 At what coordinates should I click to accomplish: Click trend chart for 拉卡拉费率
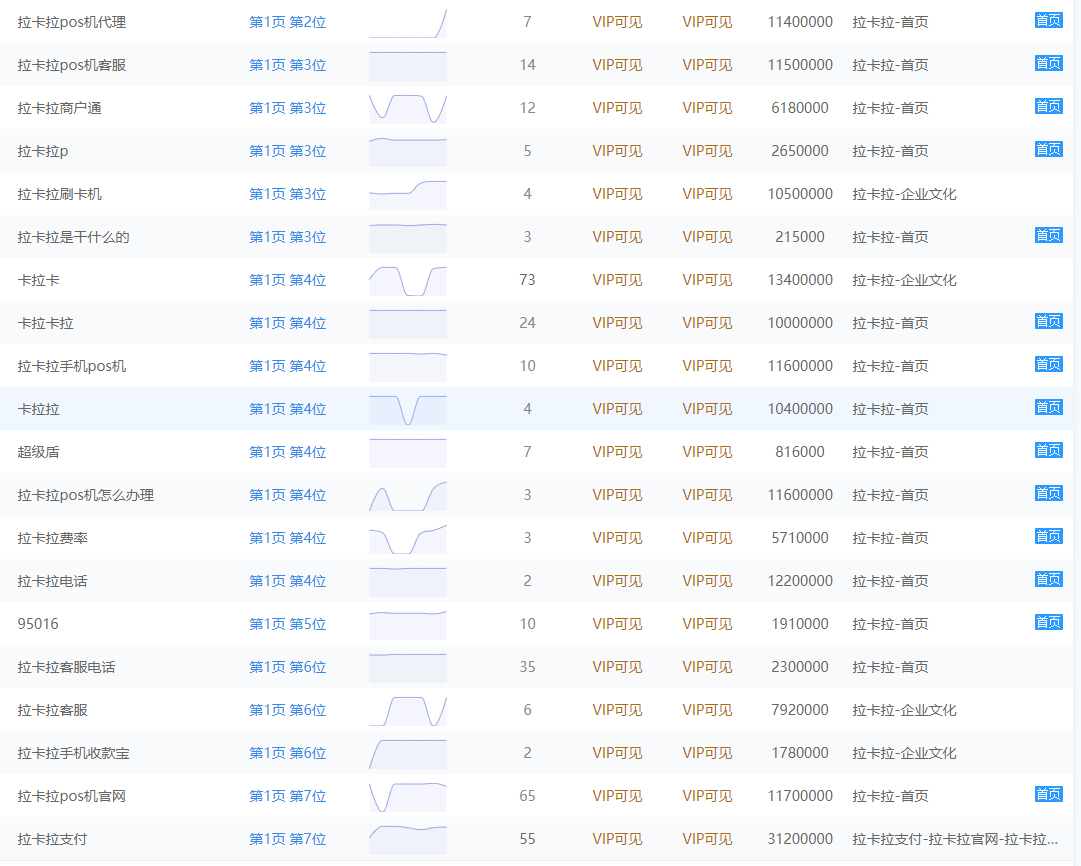408,538
